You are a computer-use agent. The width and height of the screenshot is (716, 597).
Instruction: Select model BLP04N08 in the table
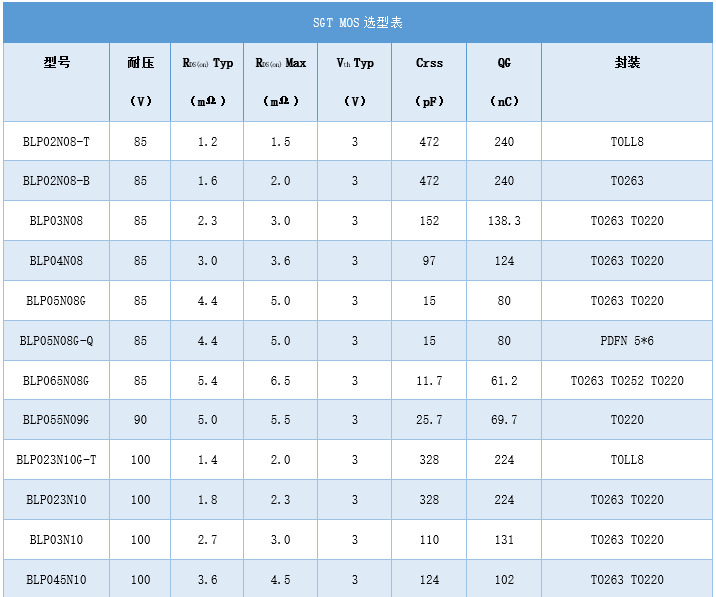point(56,261)
